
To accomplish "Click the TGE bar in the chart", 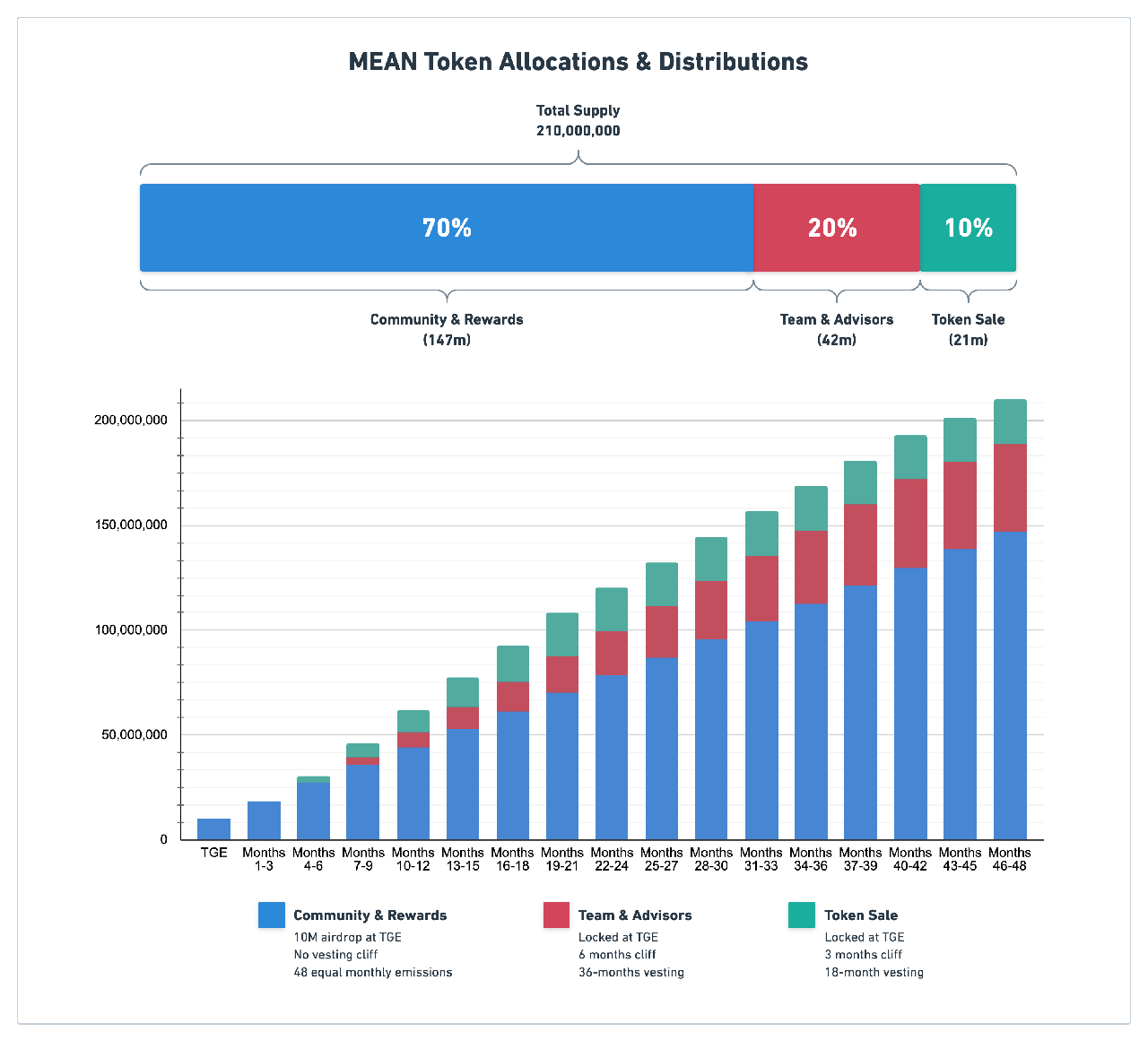I will [x=213, y=829].
